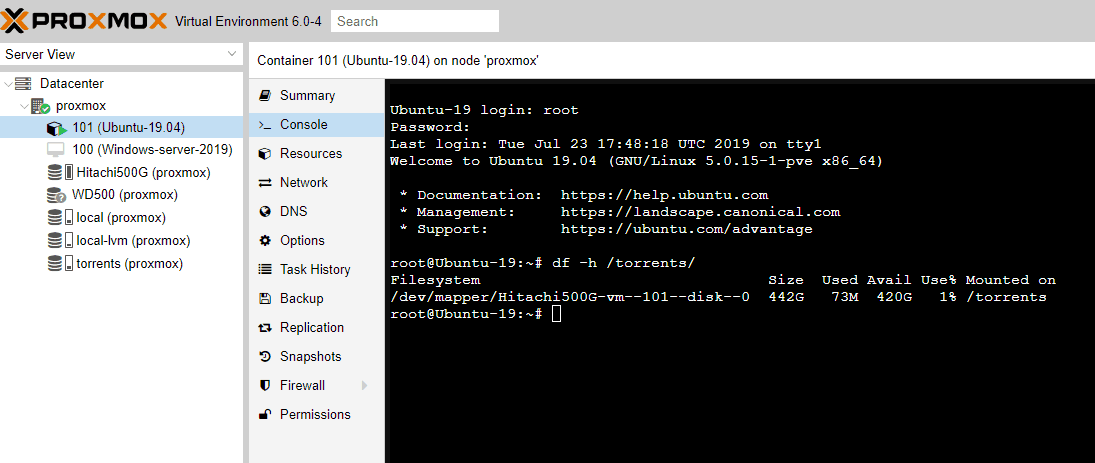Click the Datacenter server icon

pyautogui.click(x=24, y=84)
